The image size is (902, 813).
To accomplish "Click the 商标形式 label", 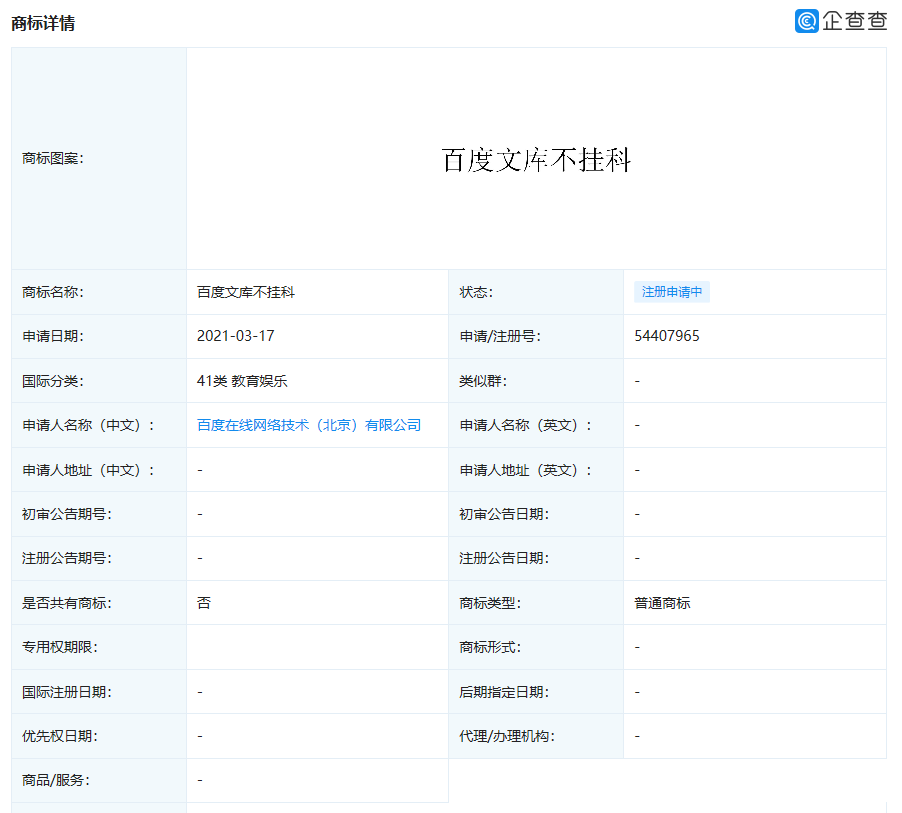I will pos(490,647).
